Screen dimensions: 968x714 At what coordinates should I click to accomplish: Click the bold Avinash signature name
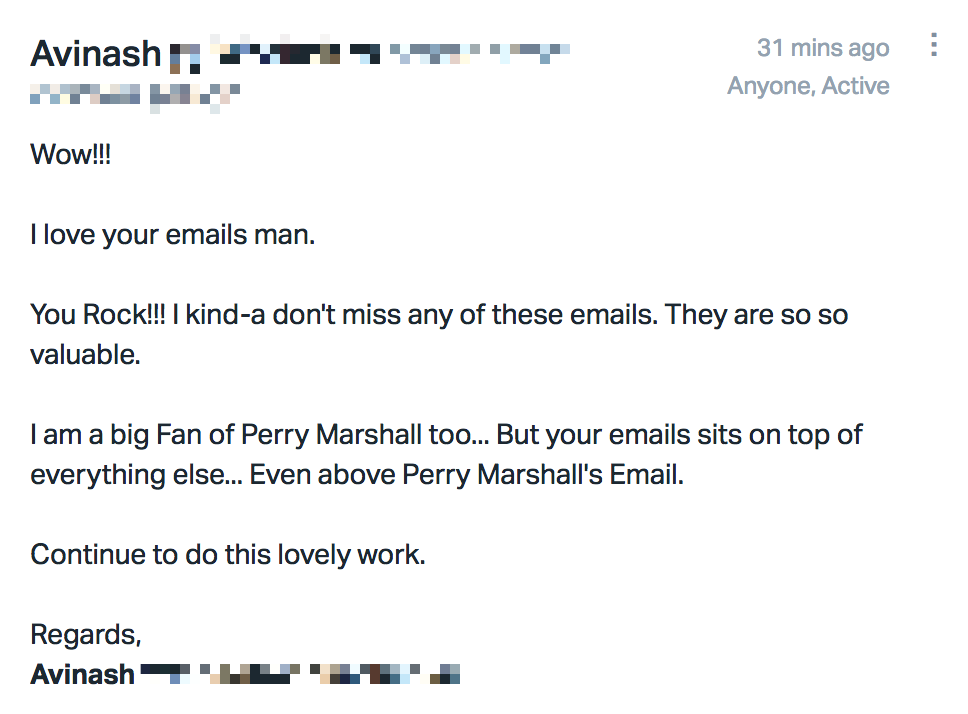[82, 675]
